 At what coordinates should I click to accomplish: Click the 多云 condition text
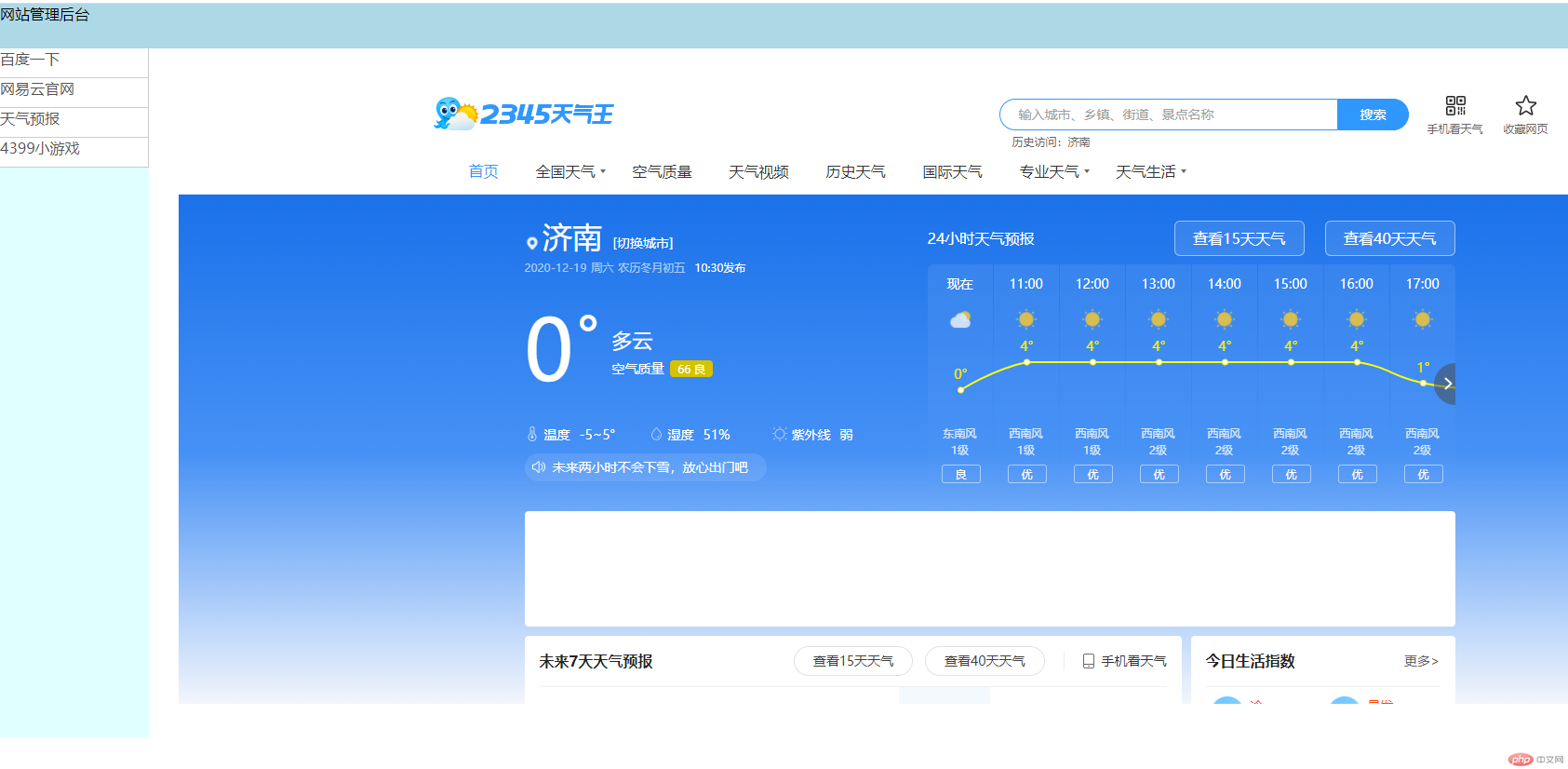(632, 341)
